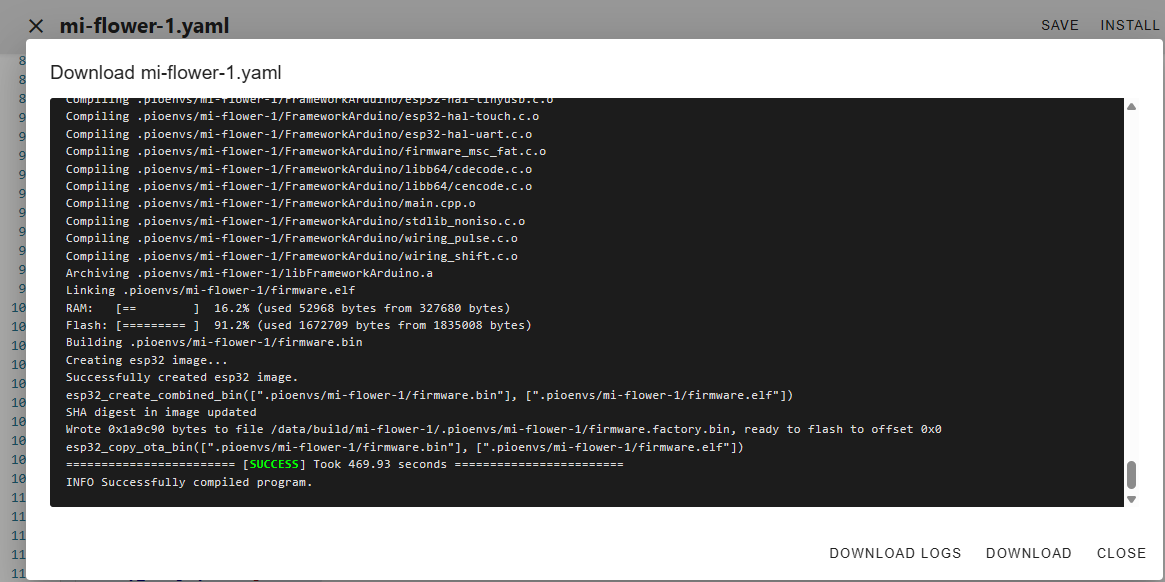Click the 'Download mi-flower-1.yaml' dialog title

(x=166, y=72)
